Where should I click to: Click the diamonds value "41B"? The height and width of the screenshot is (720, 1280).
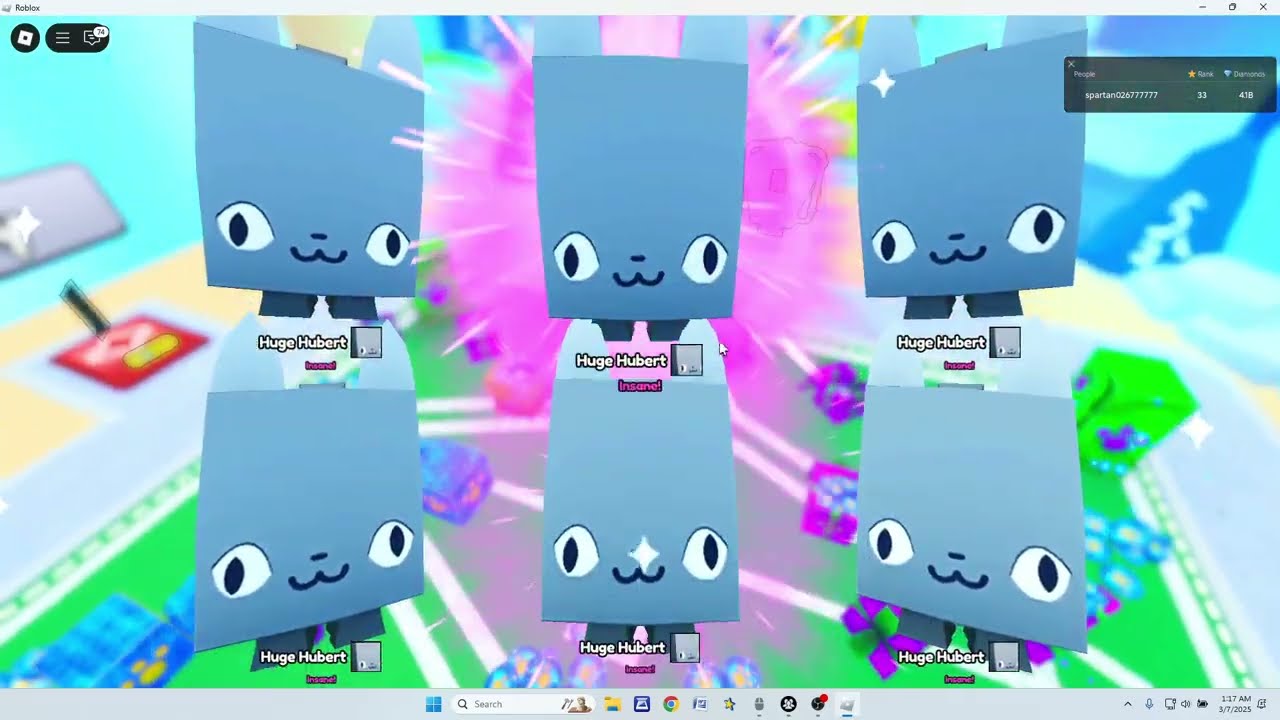pos(1246,95)
